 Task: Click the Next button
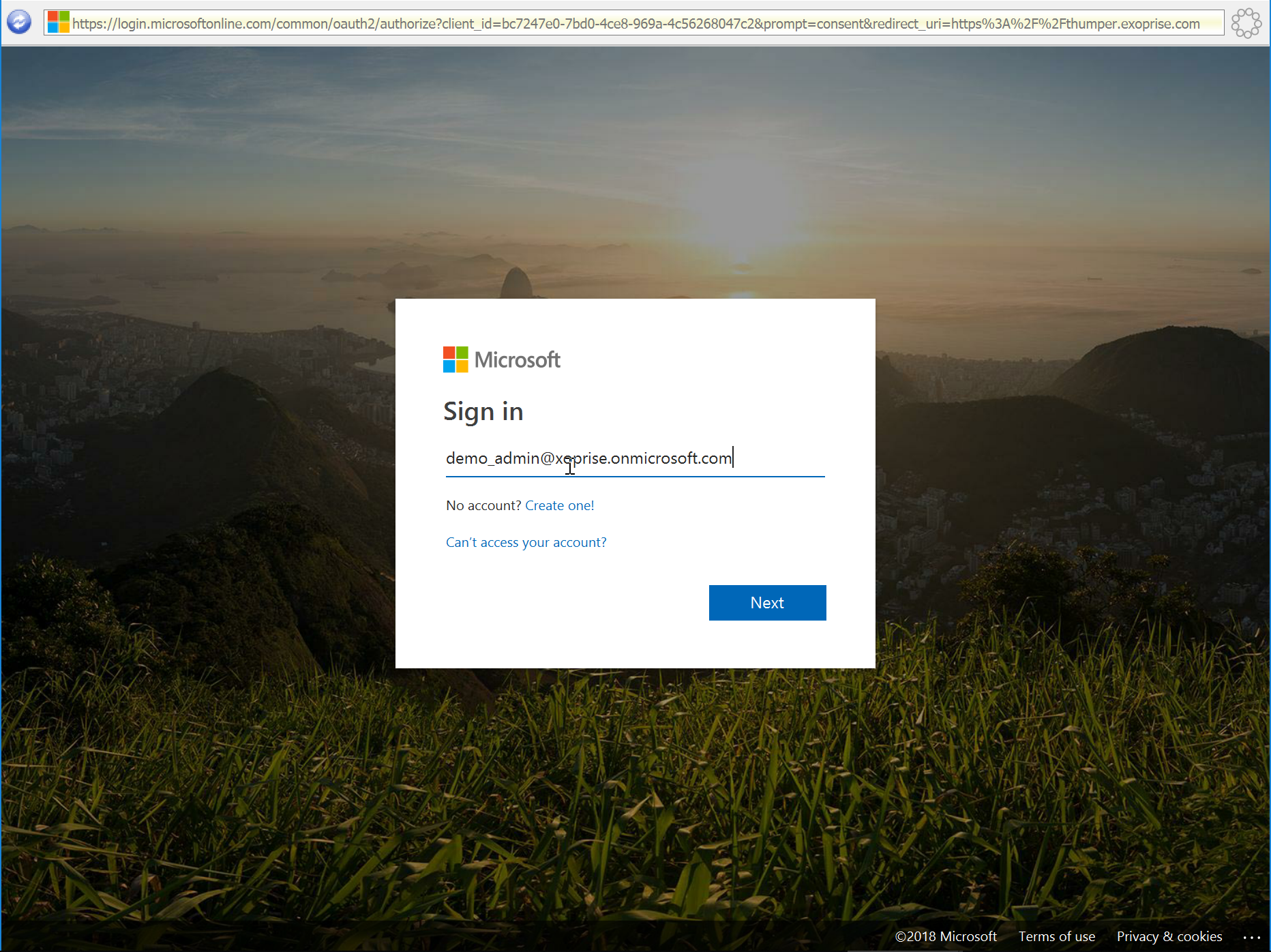pos(767,603)
